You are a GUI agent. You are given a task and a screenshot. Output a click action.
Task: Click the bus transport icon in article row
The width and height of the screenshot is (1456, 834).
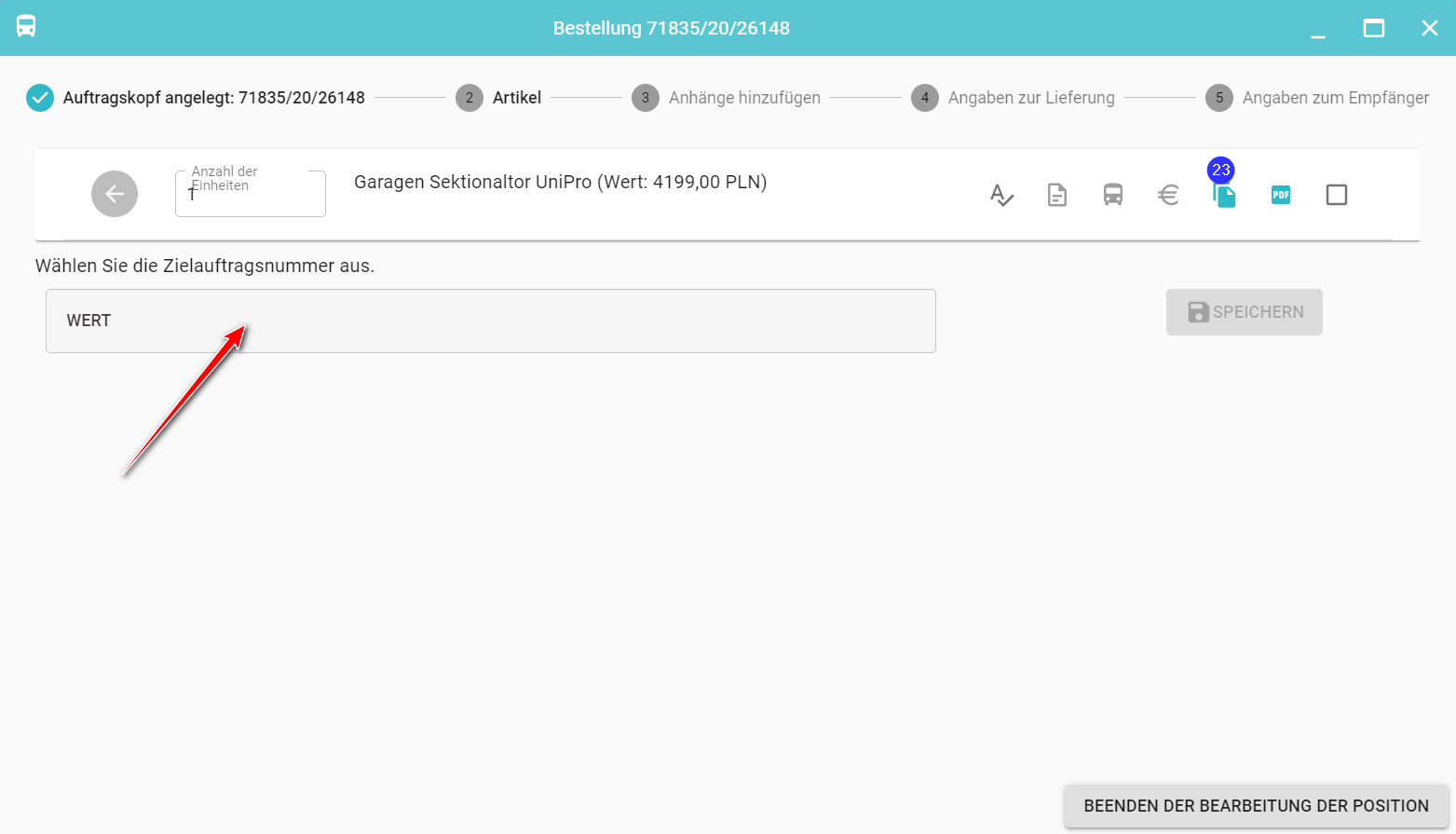[x=1113, y=195]
